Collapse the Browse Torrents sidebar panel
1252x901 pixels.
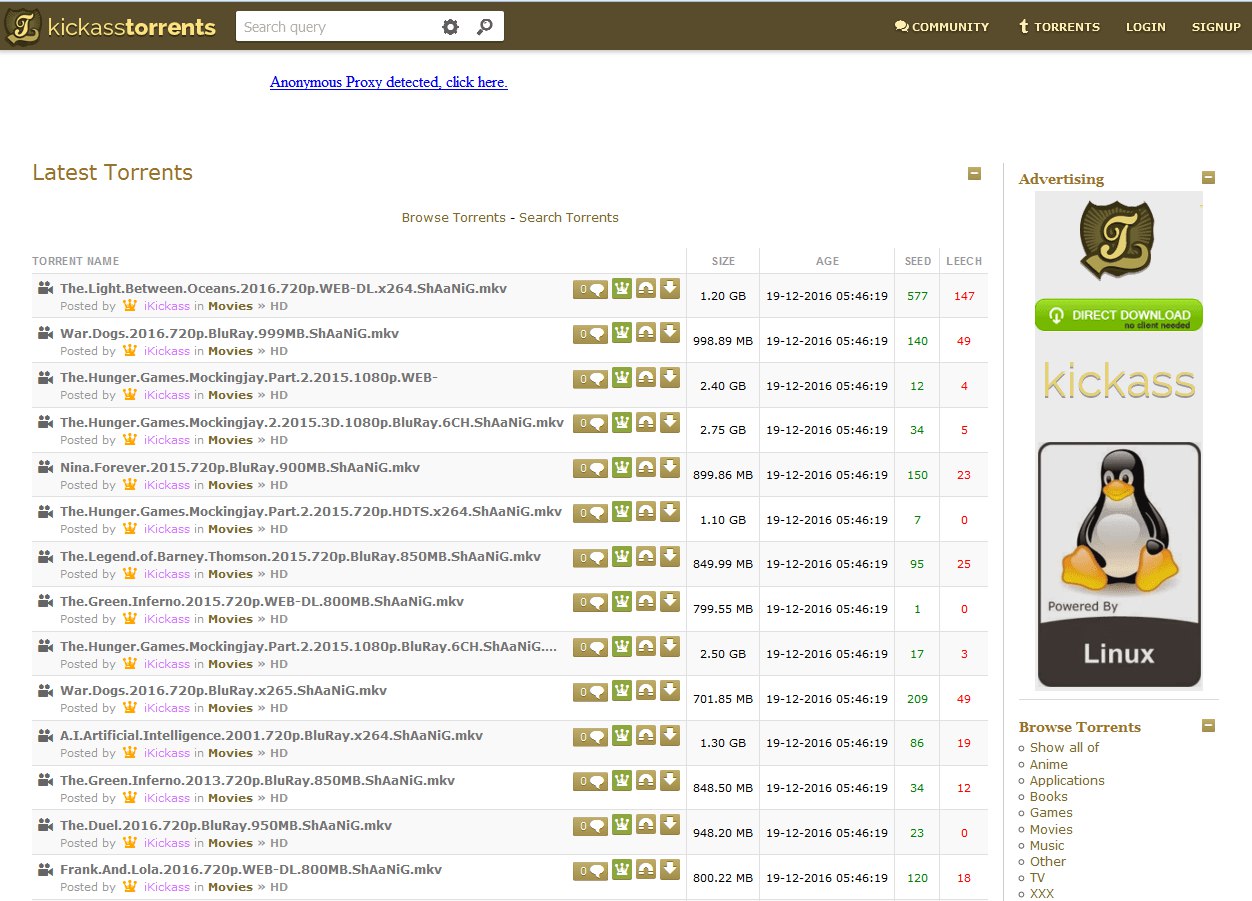click(x=1208, y=726)
